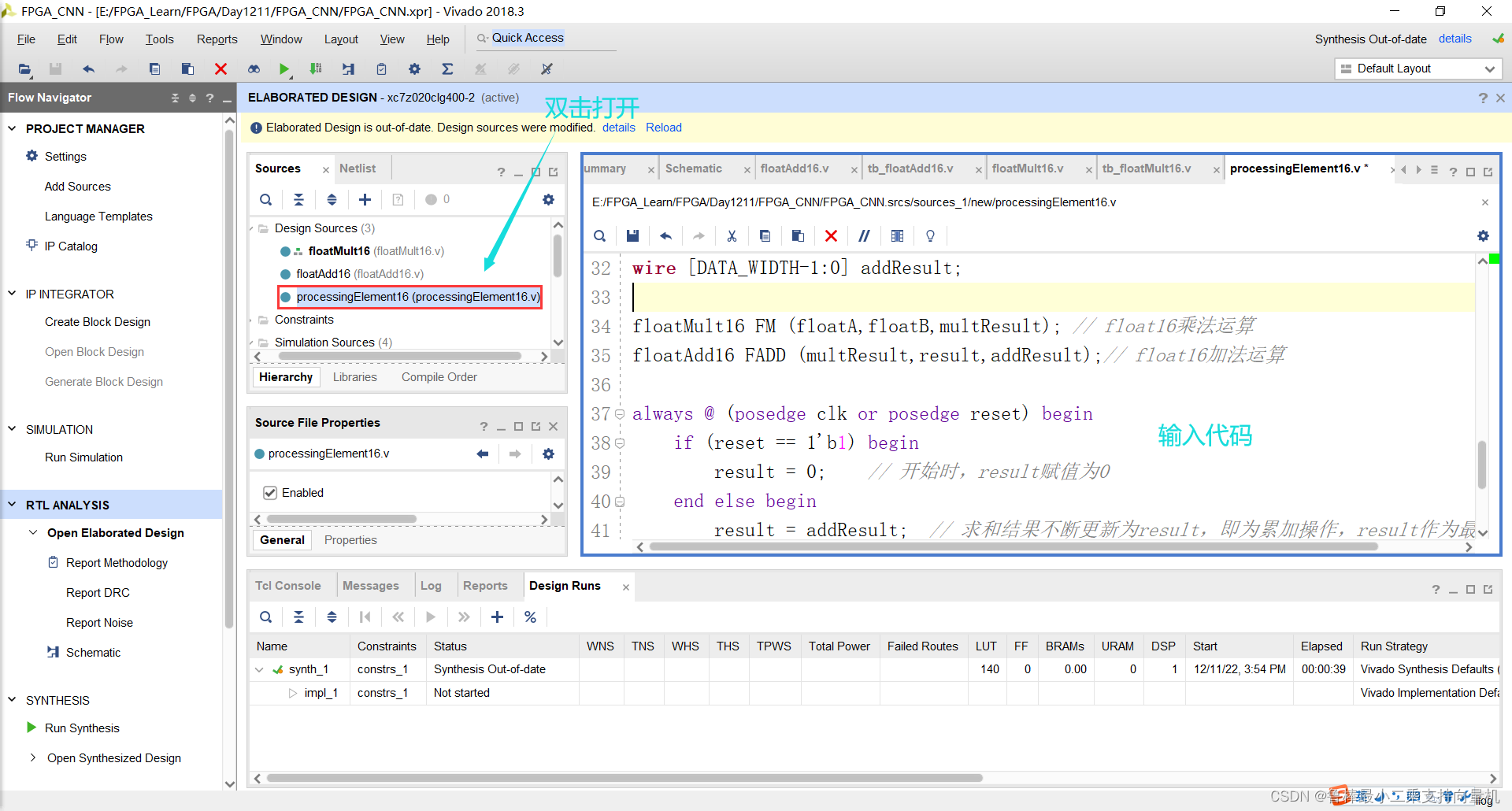
Task: Switch to the Netlist tab
Action: click(358, 168)
